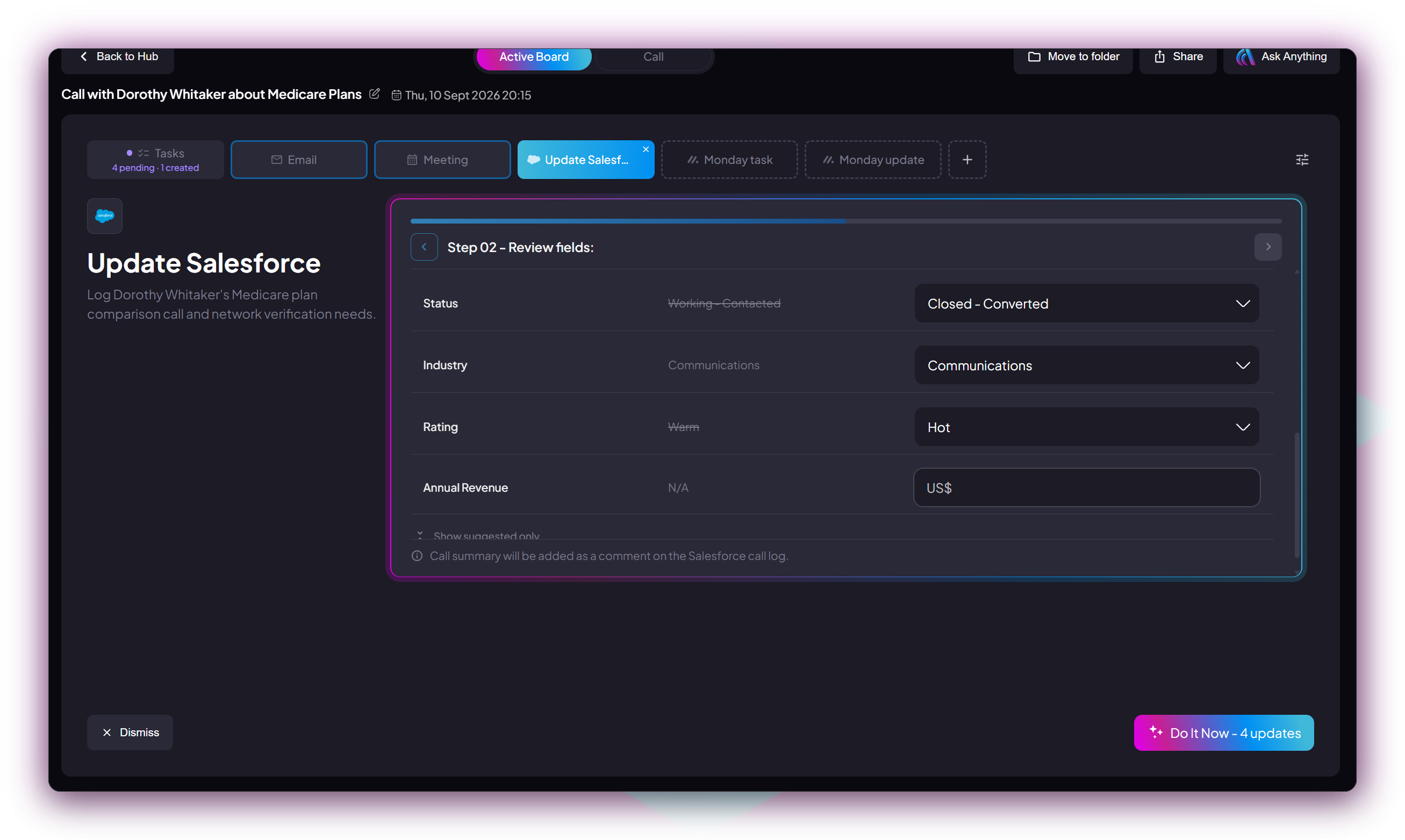
Task: Toggle Show suggested only
Action: (478, 535)
